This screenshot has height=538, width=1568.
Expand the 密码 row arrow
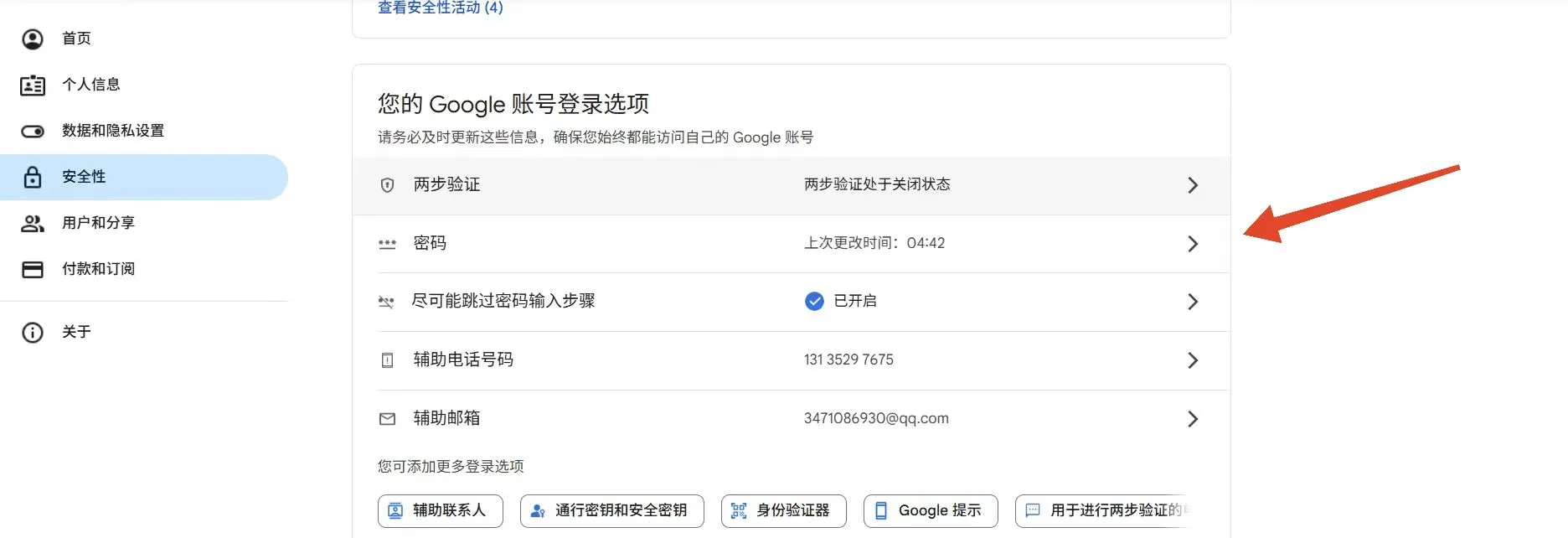[1193, 244]
